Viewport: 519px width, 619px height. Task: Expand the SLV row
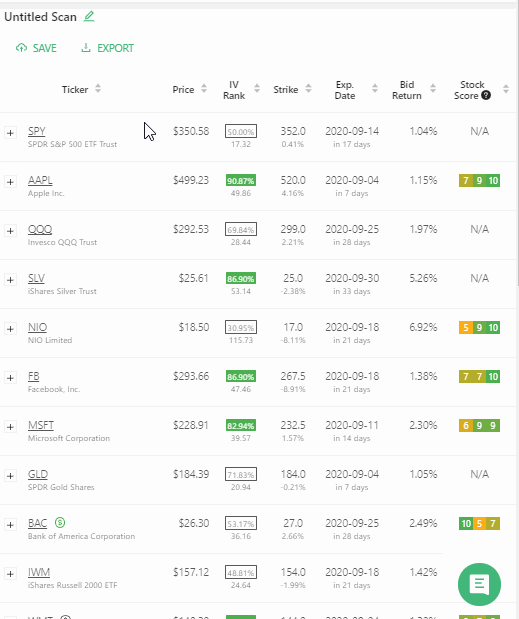coord(11,279)
